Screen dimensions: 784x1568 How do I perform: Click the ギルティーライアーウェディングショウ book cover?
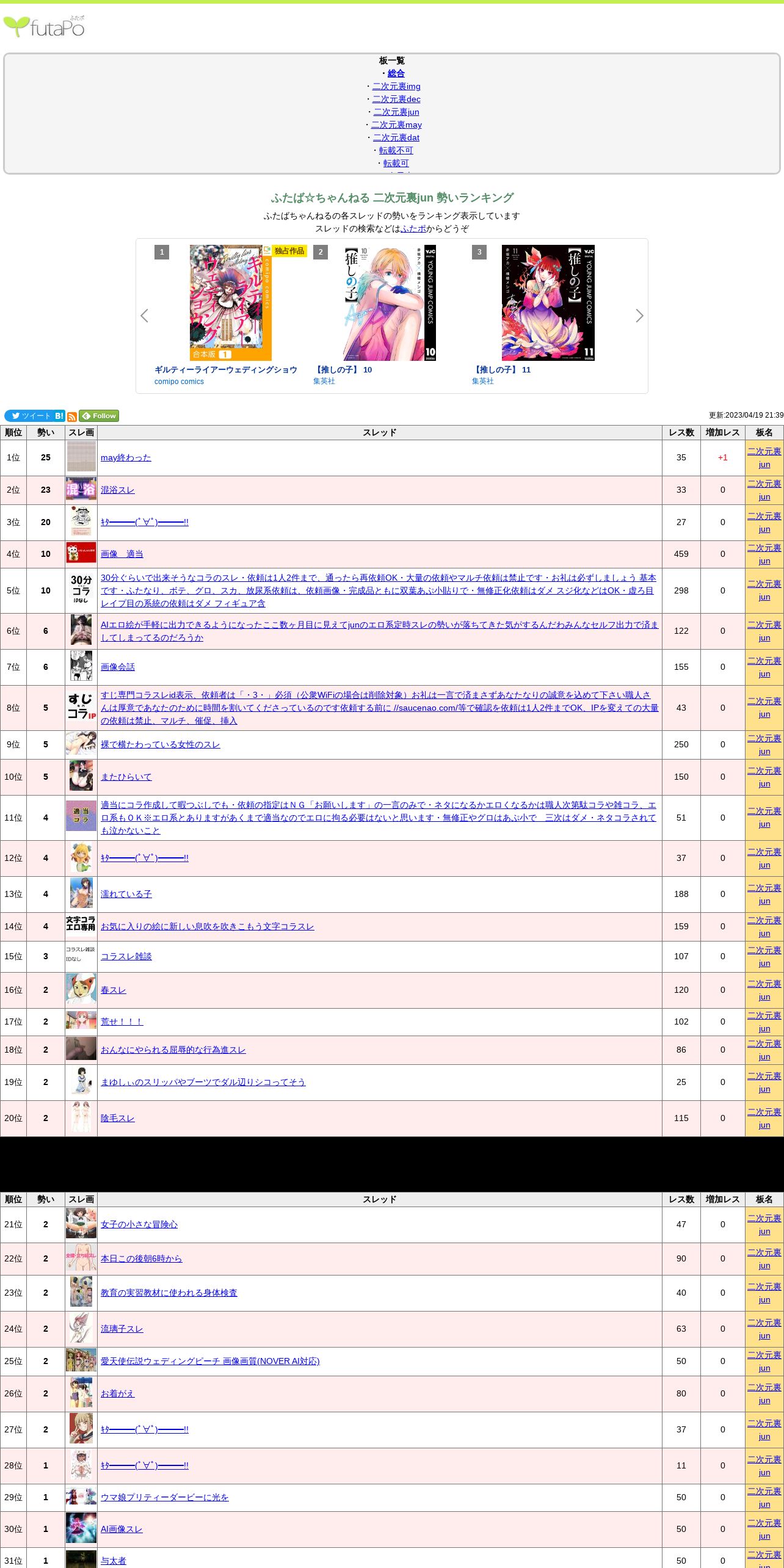pyautogui.click(x=231, y=303)
